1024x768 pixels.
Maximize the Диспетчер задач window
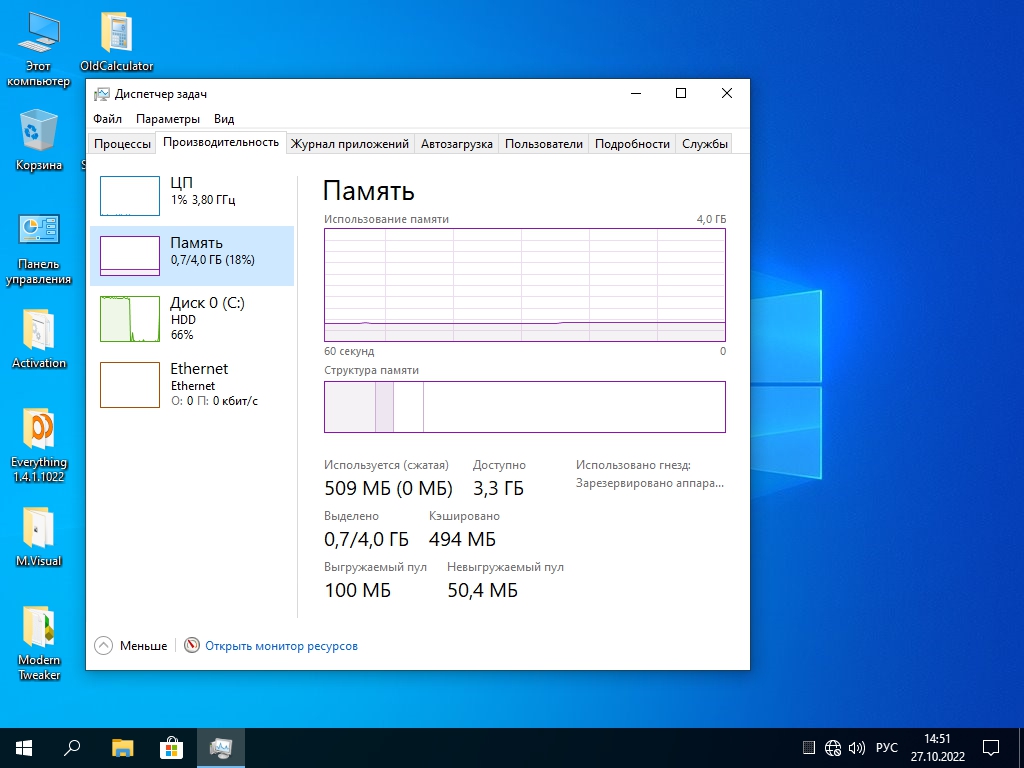(x=680, y=93)
